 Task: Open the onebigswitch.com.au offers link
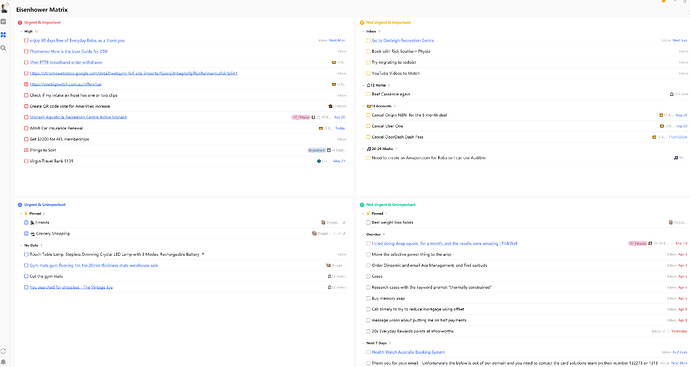click(66, 84)
